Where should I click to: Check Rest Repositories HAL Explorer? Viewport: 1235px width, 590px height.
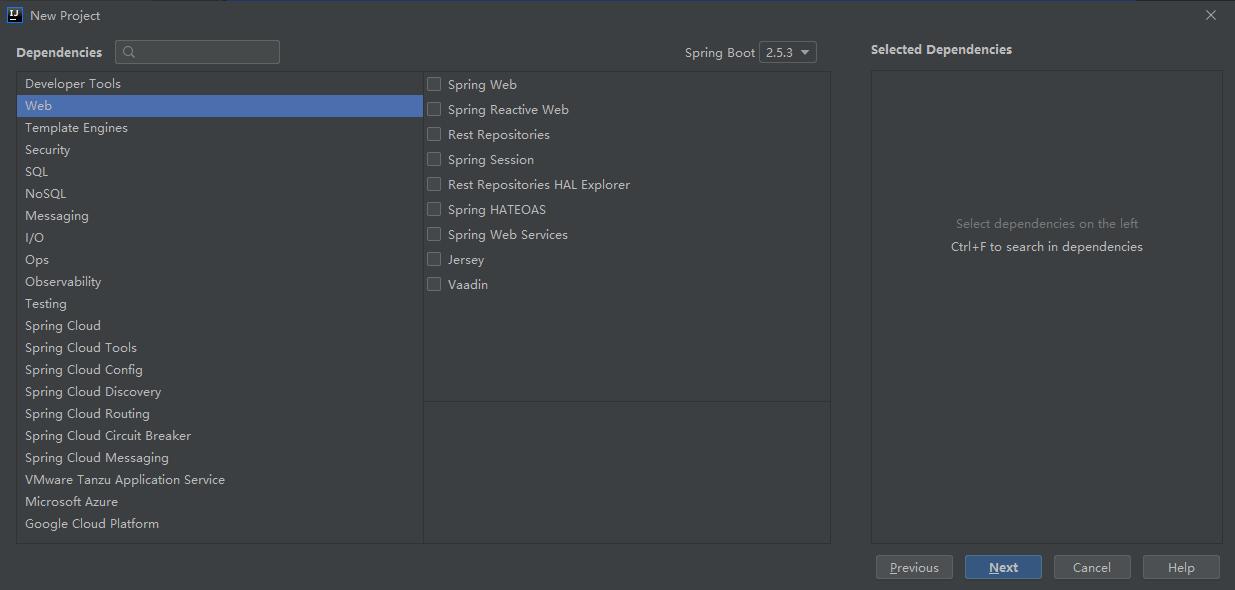point(434,184)
